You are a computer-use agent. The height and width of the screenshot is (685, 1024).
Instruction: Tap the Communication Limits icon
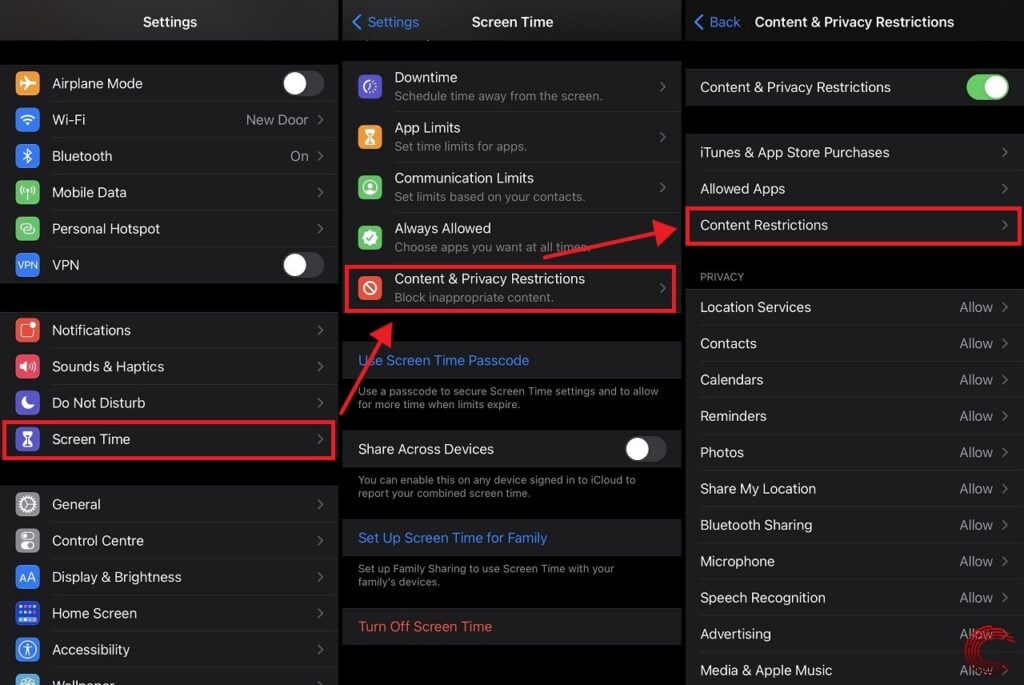(x=370, y=187)
